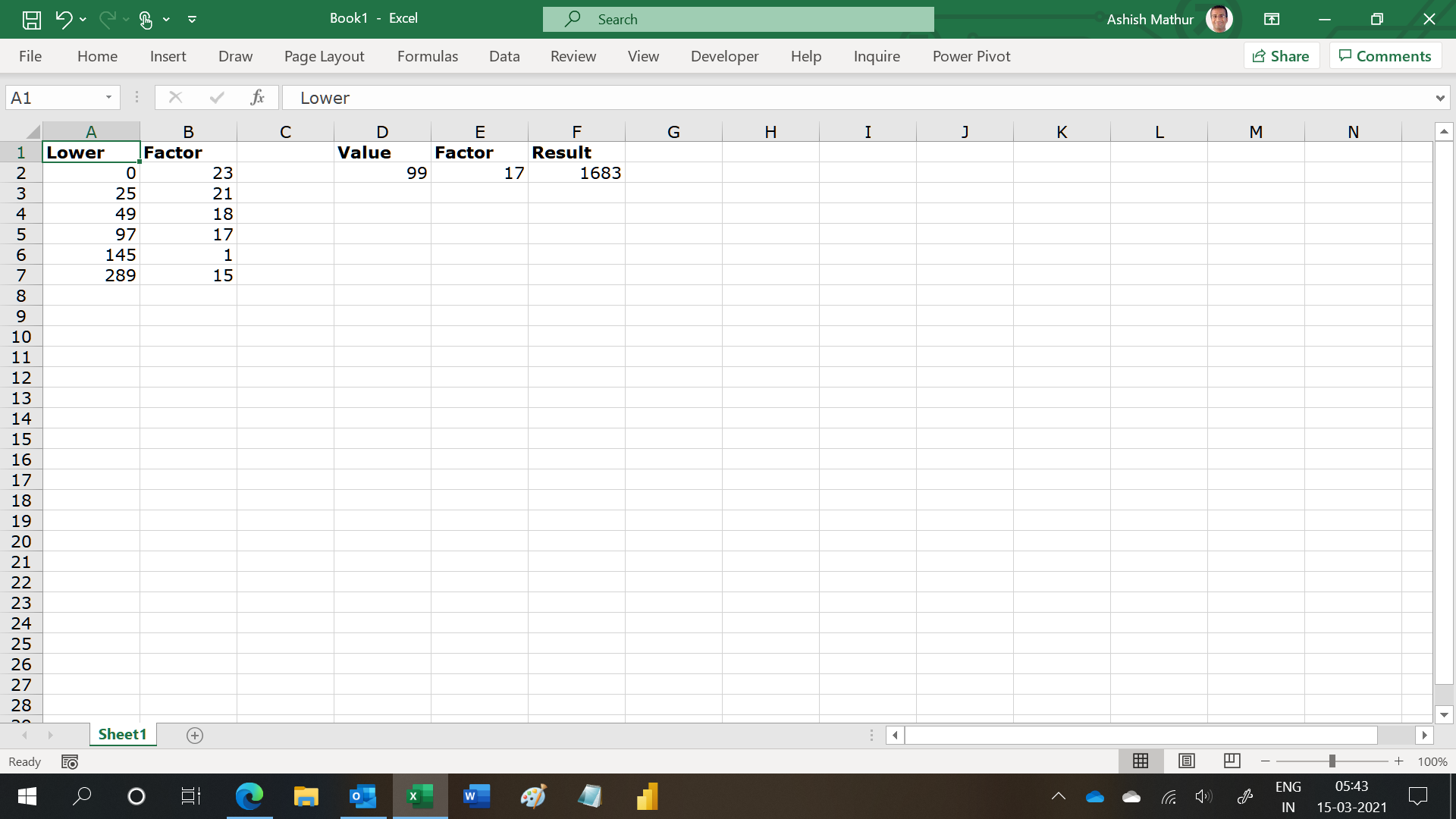The image size is (1456, 819).
Task: Open Word from the taskbar
Action: click(477, 796)
